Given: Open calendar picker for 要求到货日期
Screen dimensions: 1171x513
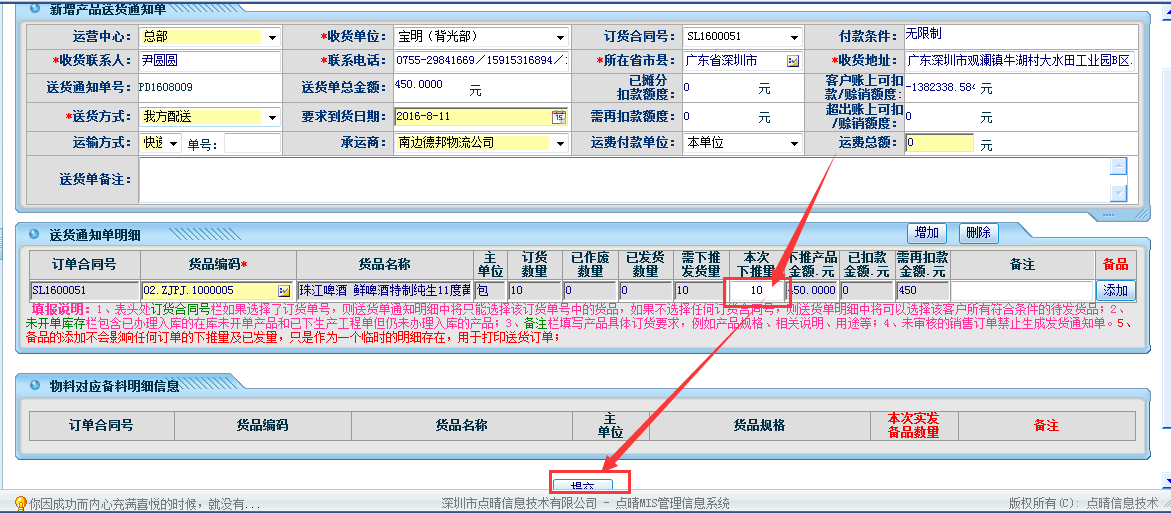Looking at the screenshot, I should pos(558,117).
